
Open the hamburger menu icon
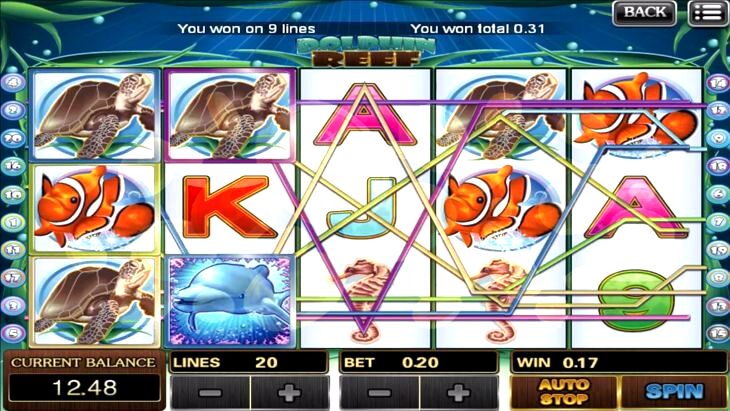pos(708,13)
